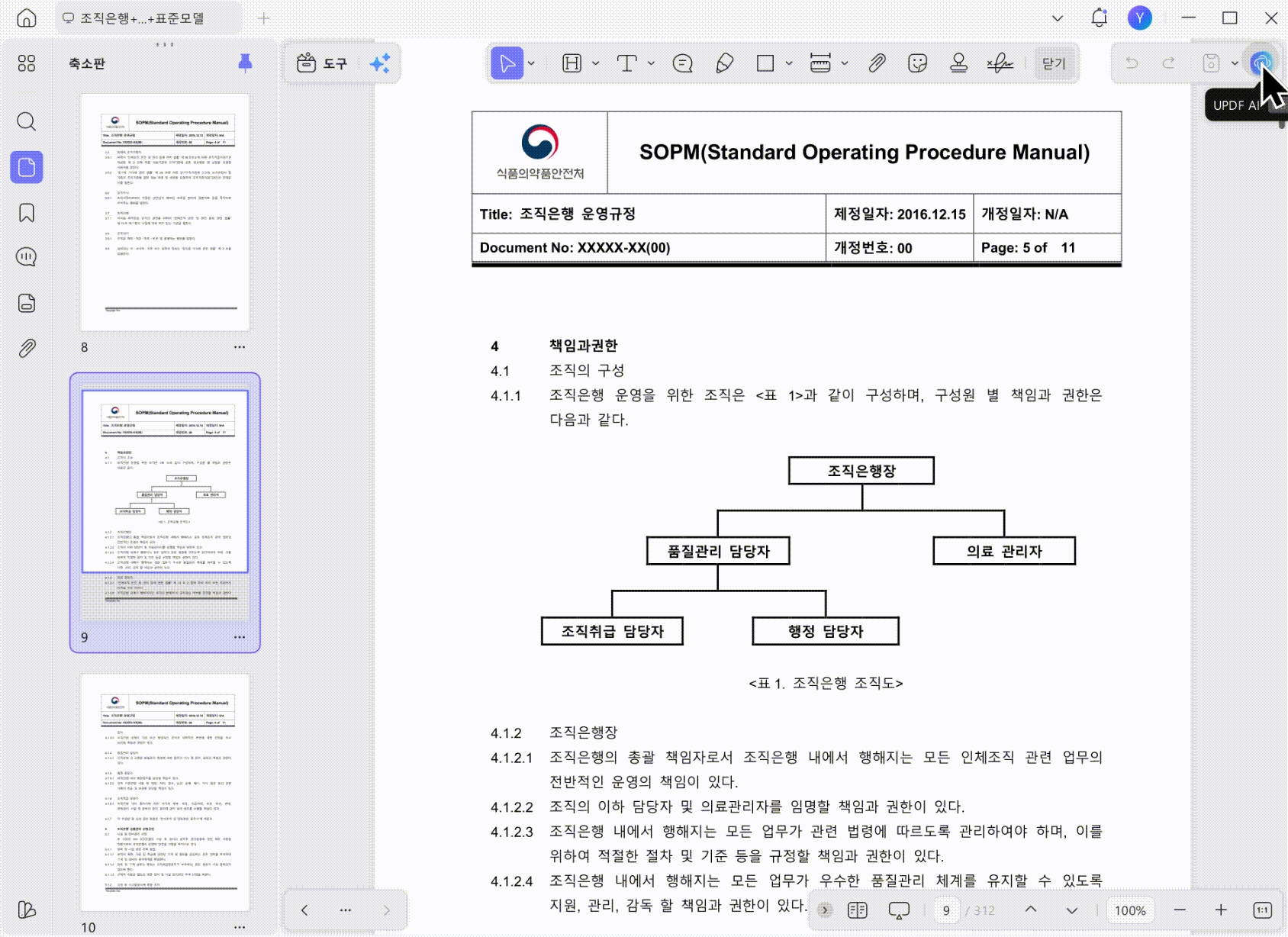Screen dimensions: 1288x937
Task: Expand the highlight tool dropdown arrow
Action: 596,63
